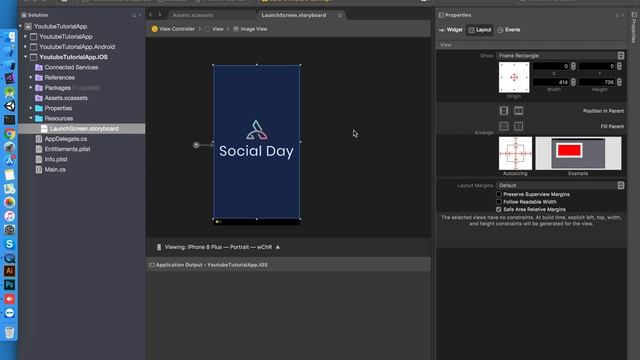Screen dimensions: 640x360
Task: Open Finder from the dock
Action: tap(9, 37)
